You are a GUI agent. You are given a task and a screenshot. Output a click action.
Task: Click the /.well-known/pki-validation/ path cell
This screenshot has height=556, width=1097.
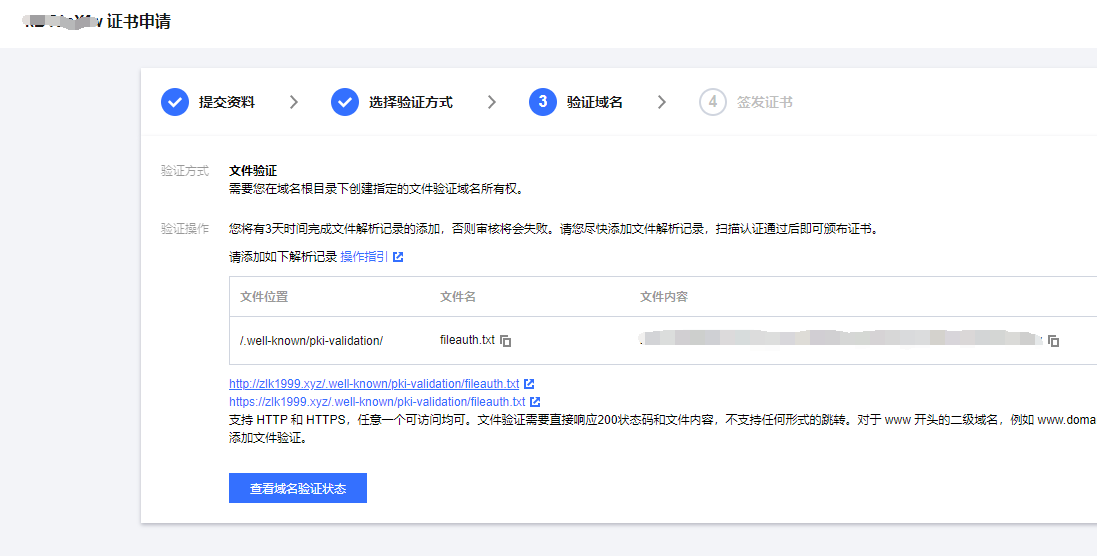[x=311, y=341]
